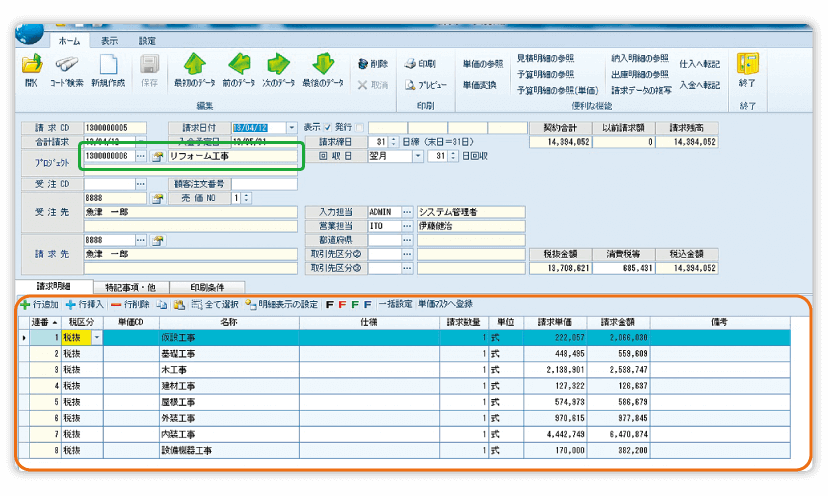Select the 内装工事 row in table
Screen dimensions: 828x496
[x=404, y=434]
